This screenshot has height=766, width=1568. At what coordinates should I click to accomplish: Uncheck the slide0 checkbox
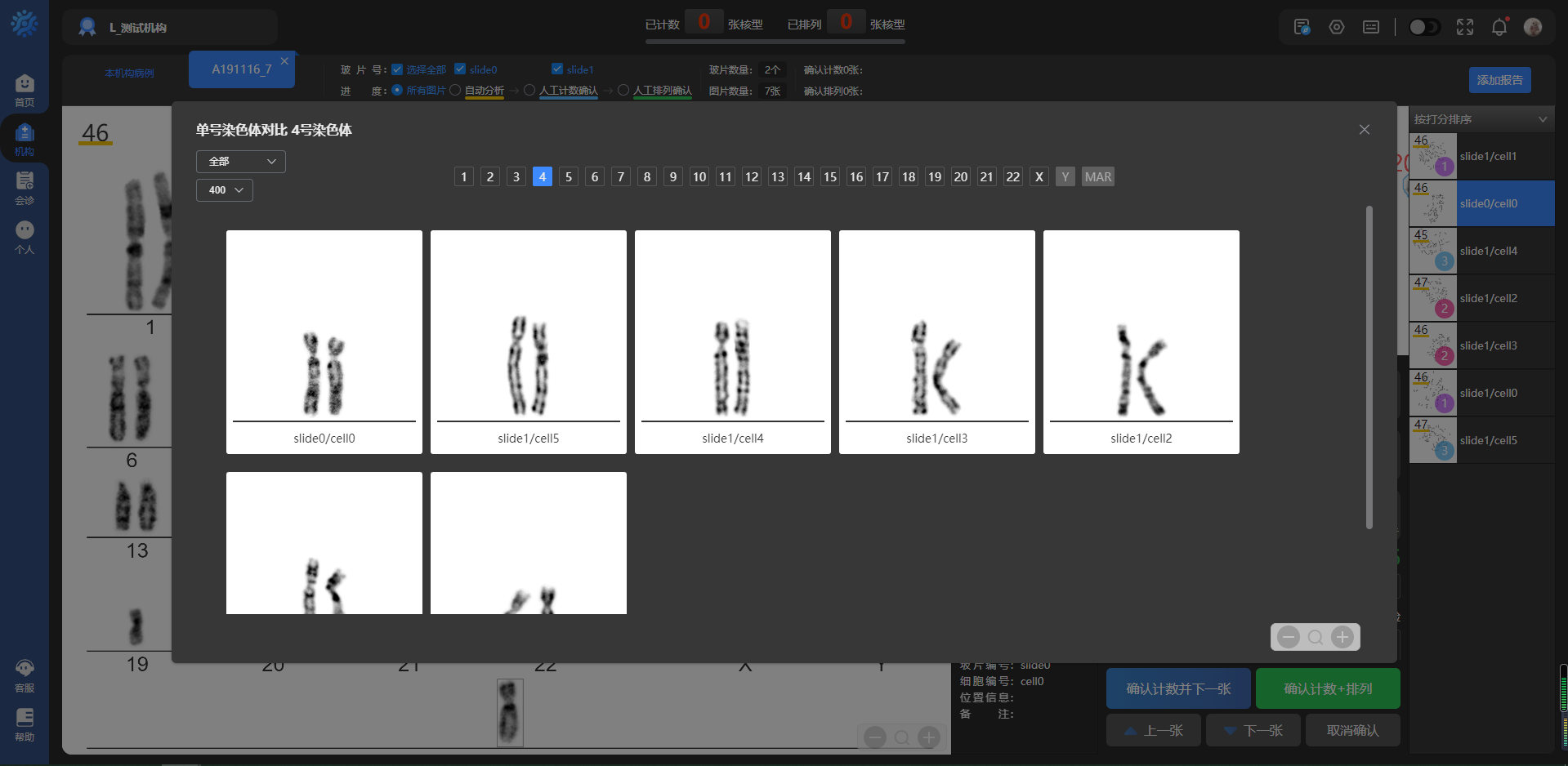click(460, 69)
